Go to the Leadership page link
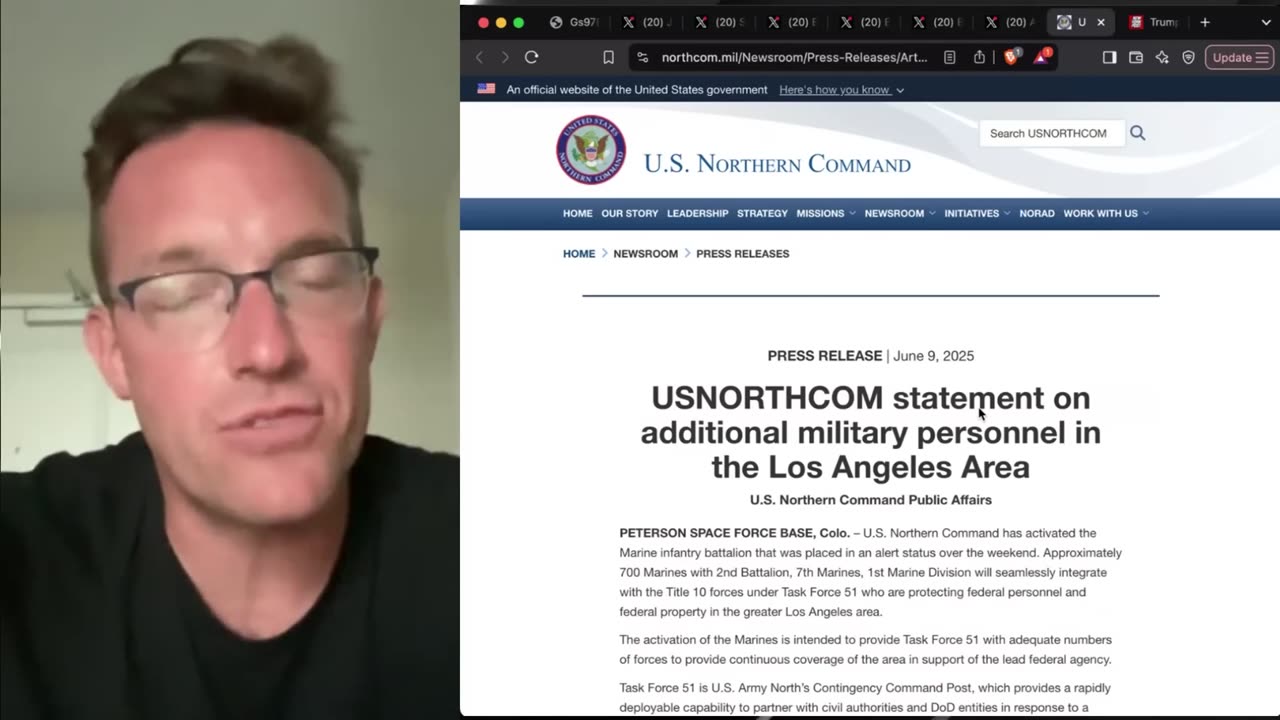1280x720 pixels. coord(698,213)
